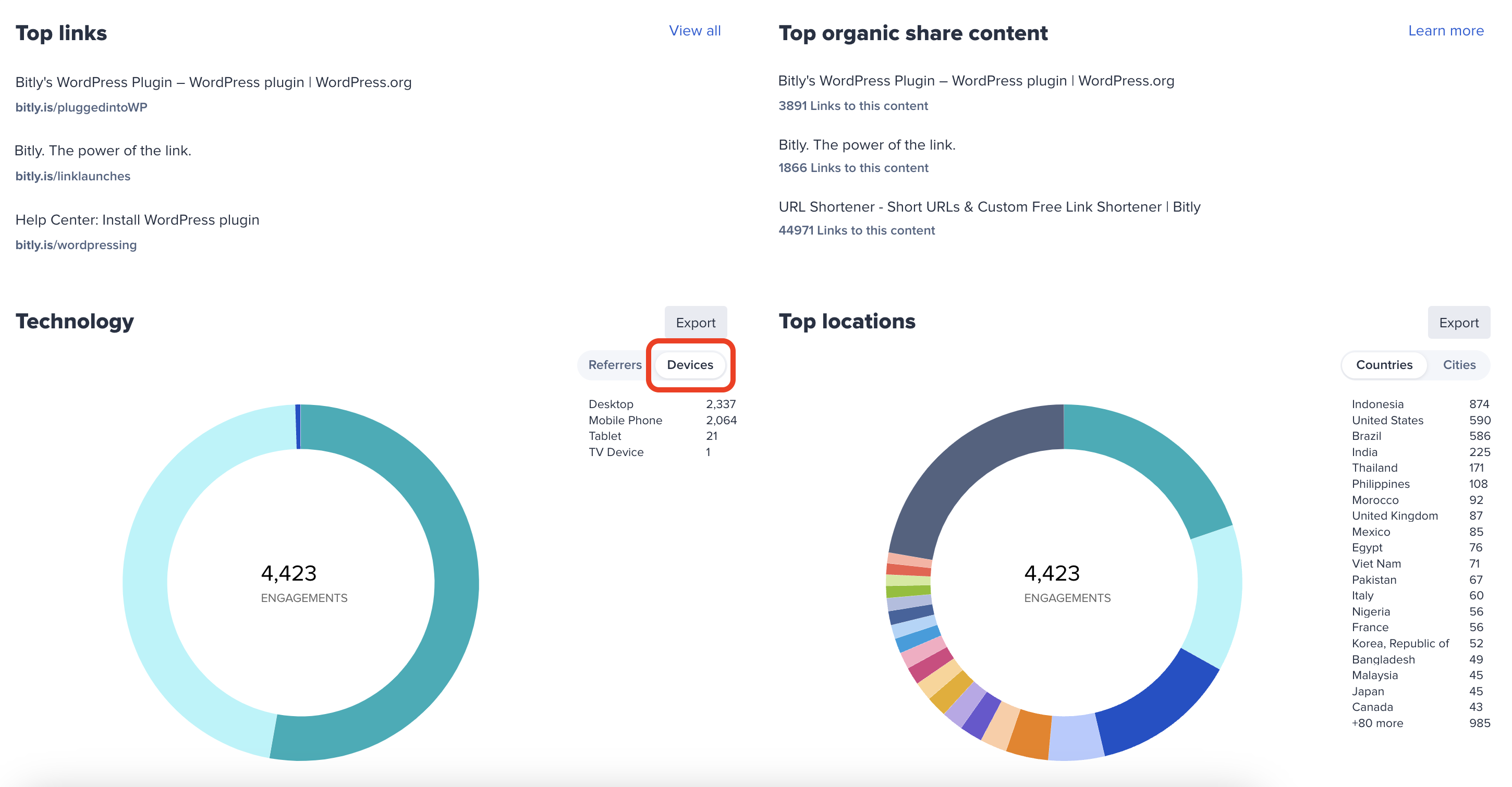This screenshot has height=787, width=1512.
Task: Click 'Bitly's WordPress Plugin' in organic share content
Action: [x=976, y=81]
